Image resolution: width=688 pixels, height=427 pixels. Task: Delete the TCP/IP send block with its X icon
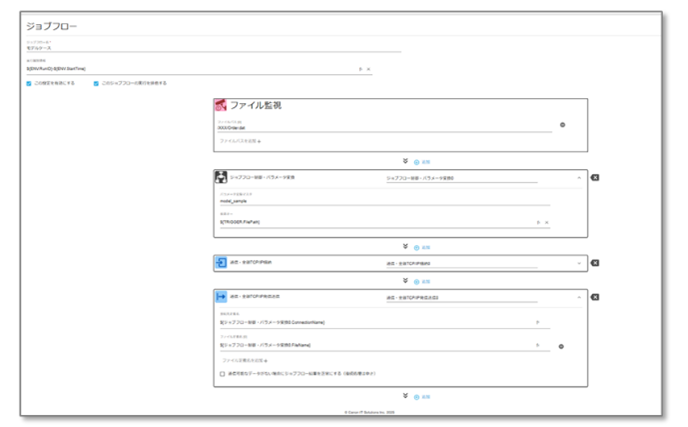[x=595, y=297]
